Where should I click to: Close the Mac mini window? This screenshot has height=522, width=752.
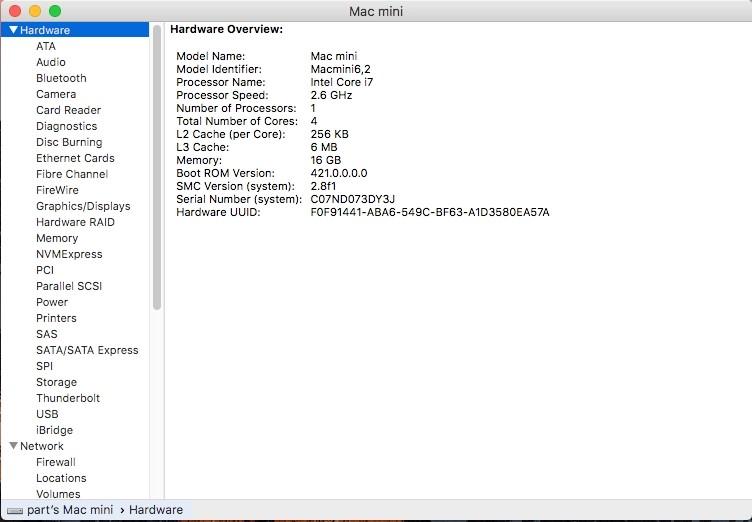tap(15, 11)
